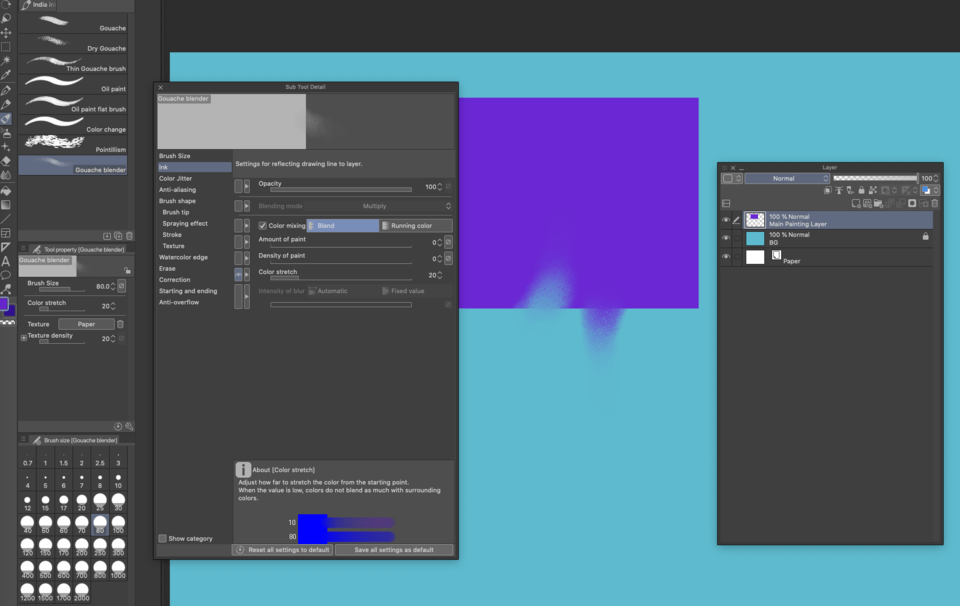Hide the BG layer

coord(726,238)
